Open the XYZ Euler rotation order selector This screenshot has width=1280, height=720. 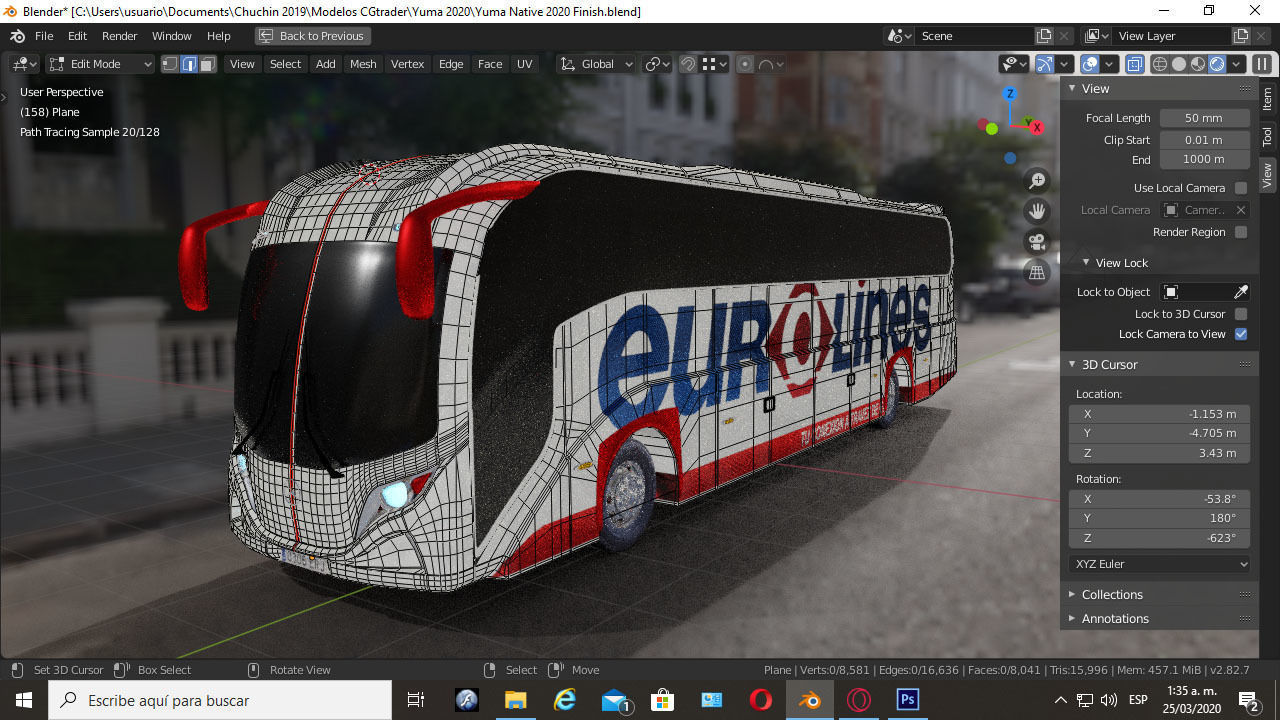click(1159, 563)
